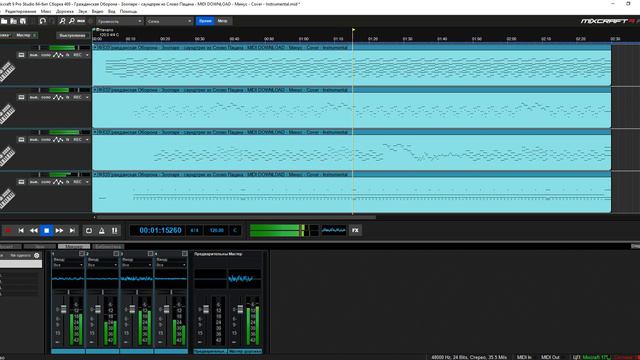Click the horizontal timeline scrollbar

(236, 217)
